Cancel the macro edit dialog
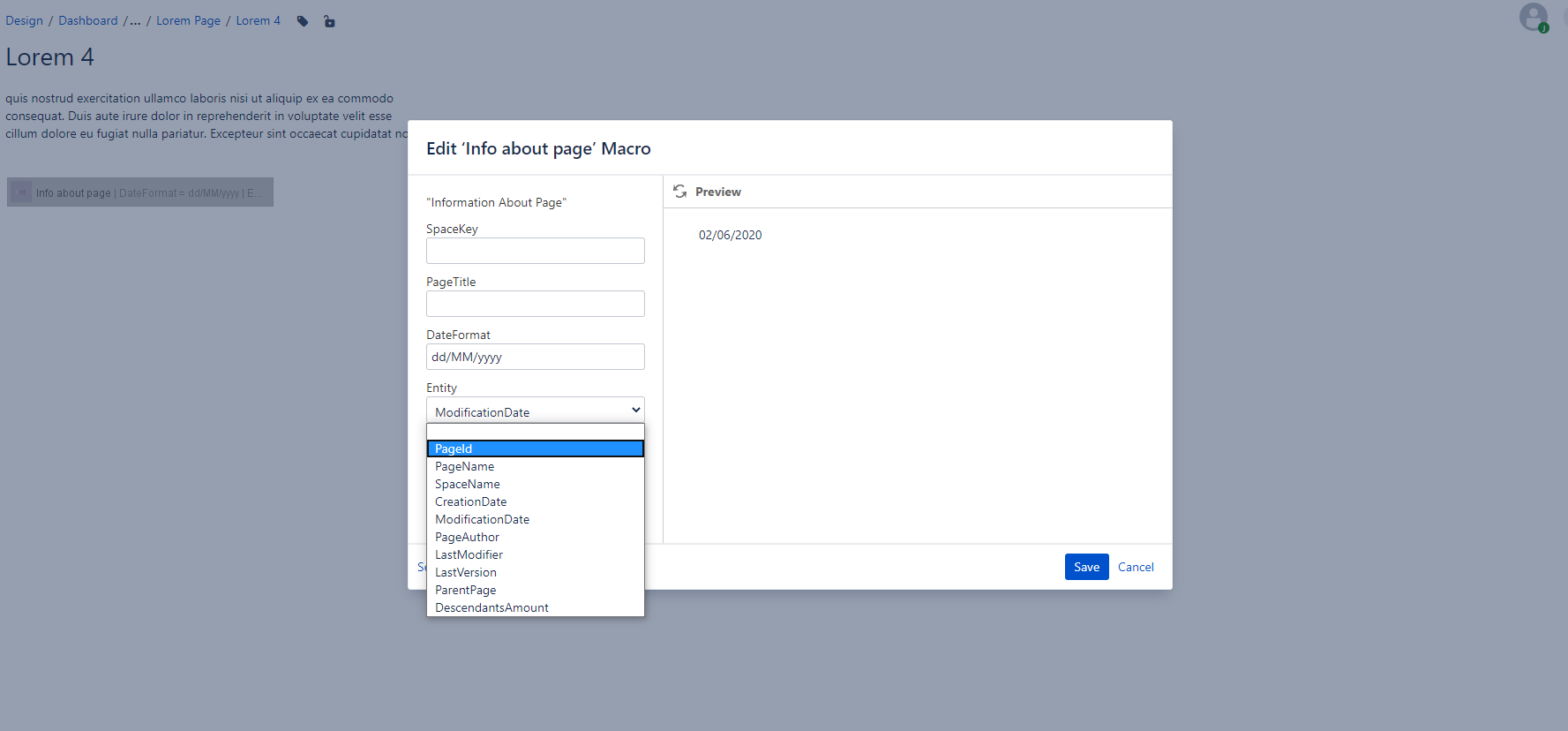The height and width of the screenshot is (731, 1568). tap(1136, 567)
